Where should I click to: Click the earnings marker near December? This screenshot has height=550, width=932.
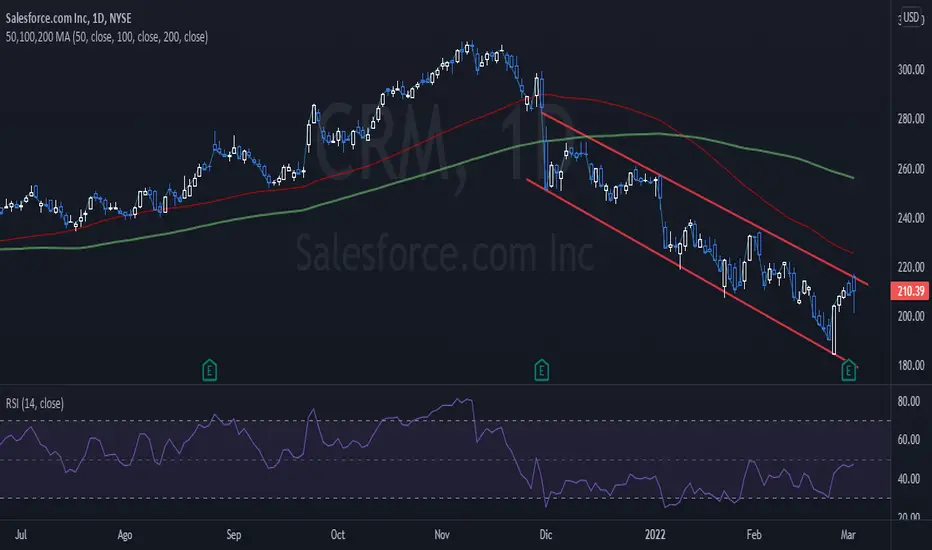click(x=541, y=370)
